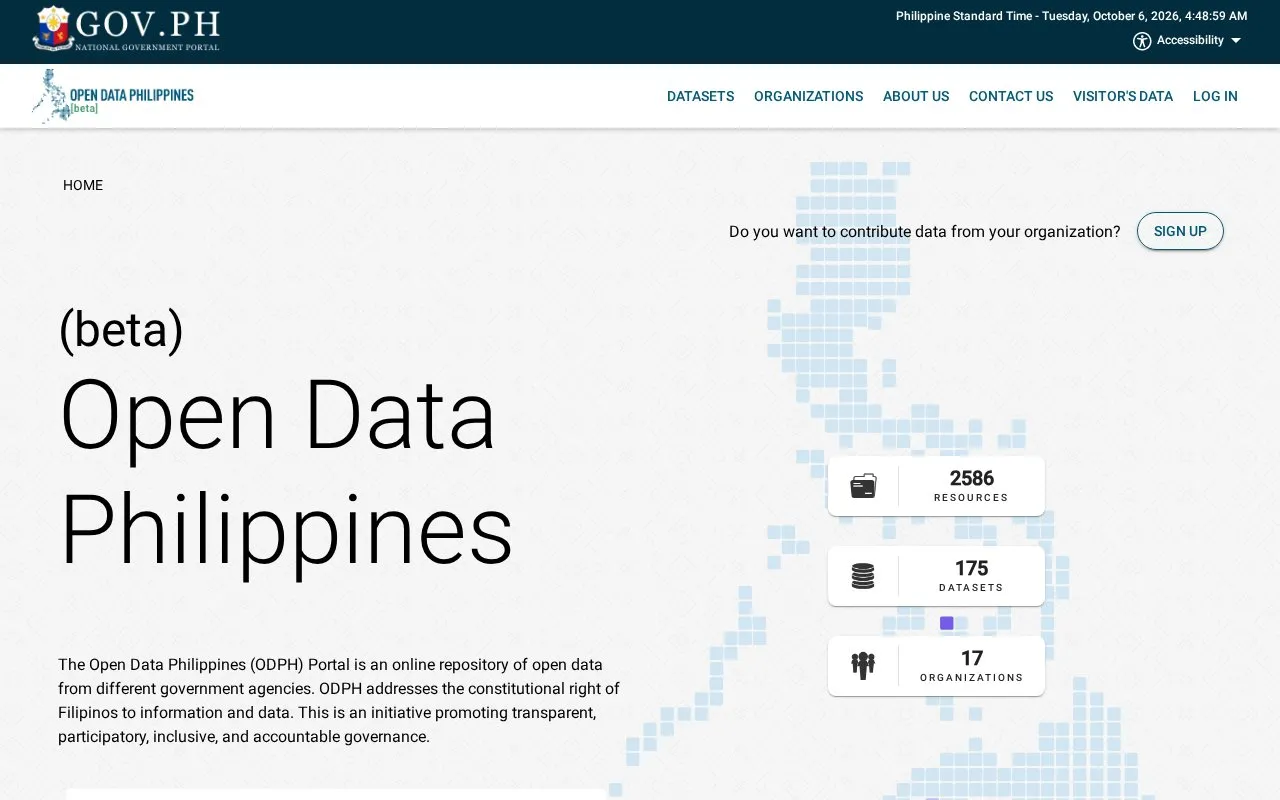Click the 175 datasets count
Image resolution: width=1280 pixels, height=800 pixels.
pyautogui.click(x=971, y=568)
